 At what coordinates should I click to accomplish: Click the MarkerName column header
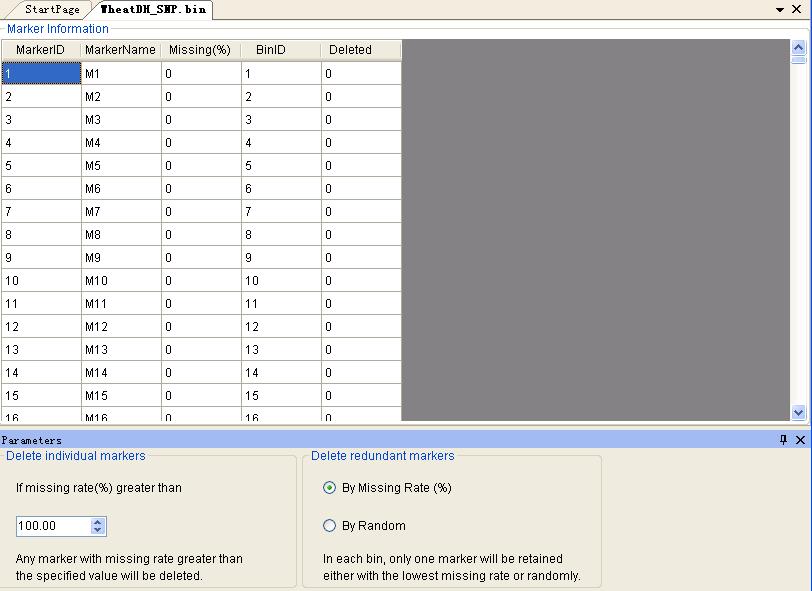[120, 50]
